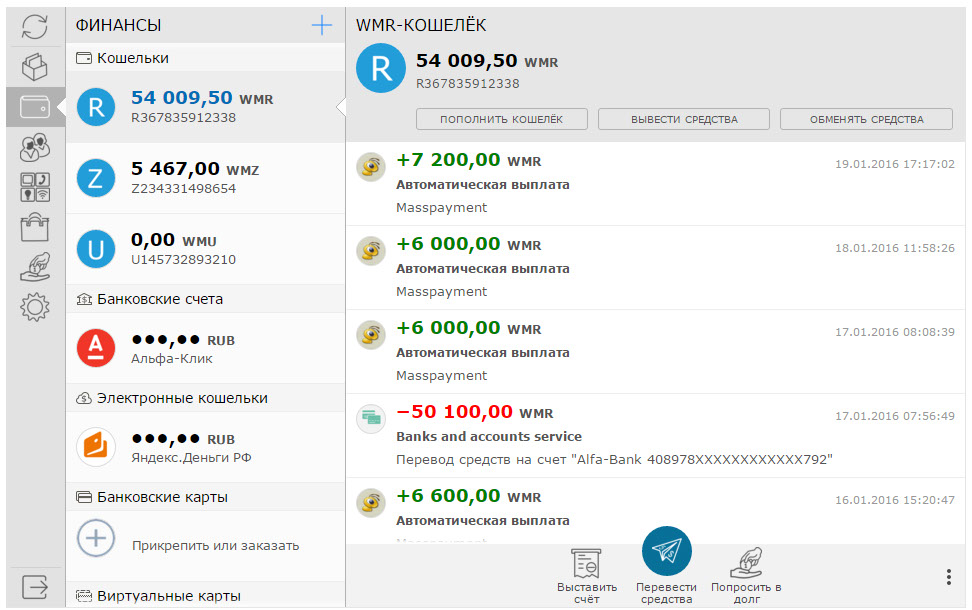
Task: Click the bank cards icon of −50 100,00 transaction
Action: 371,418
